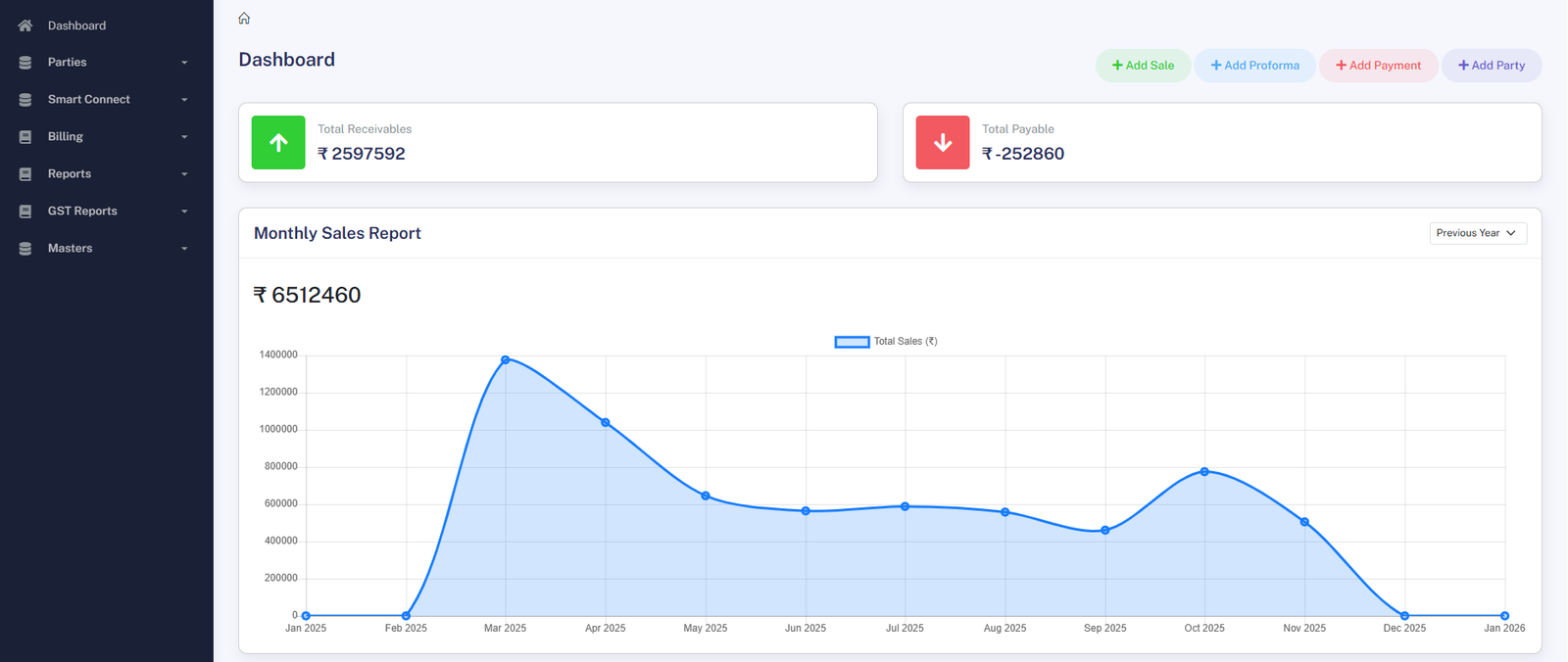Click the Add Sale button
1568x662 pixels.
point(1143,66)
